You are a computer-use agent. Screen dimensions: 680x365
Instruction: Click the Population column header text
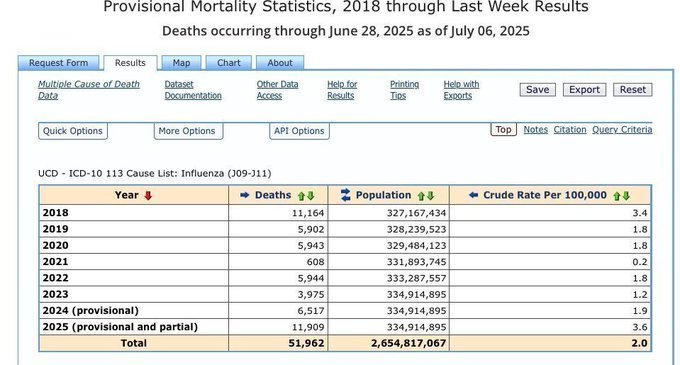(x=383, y=195)
